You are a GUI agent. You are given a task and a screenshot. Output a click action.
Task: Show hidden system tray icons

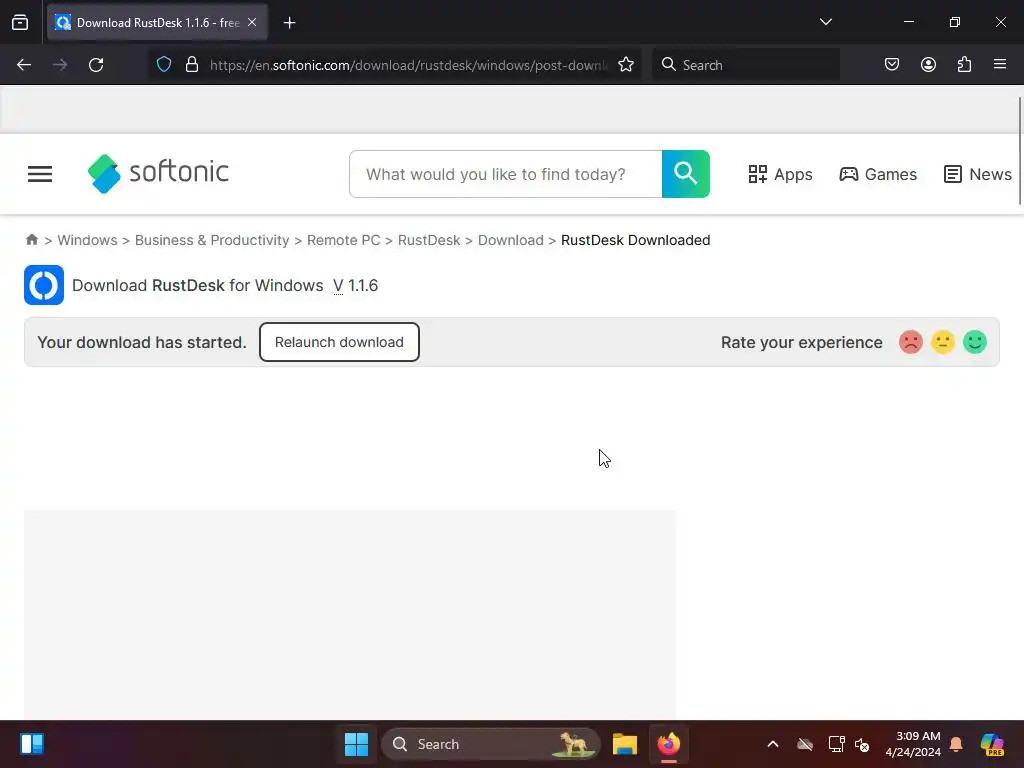coord(773,744)
